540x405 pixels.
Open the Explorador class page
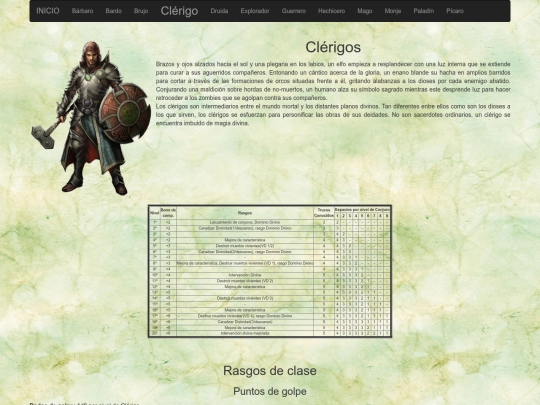point(255,11)
